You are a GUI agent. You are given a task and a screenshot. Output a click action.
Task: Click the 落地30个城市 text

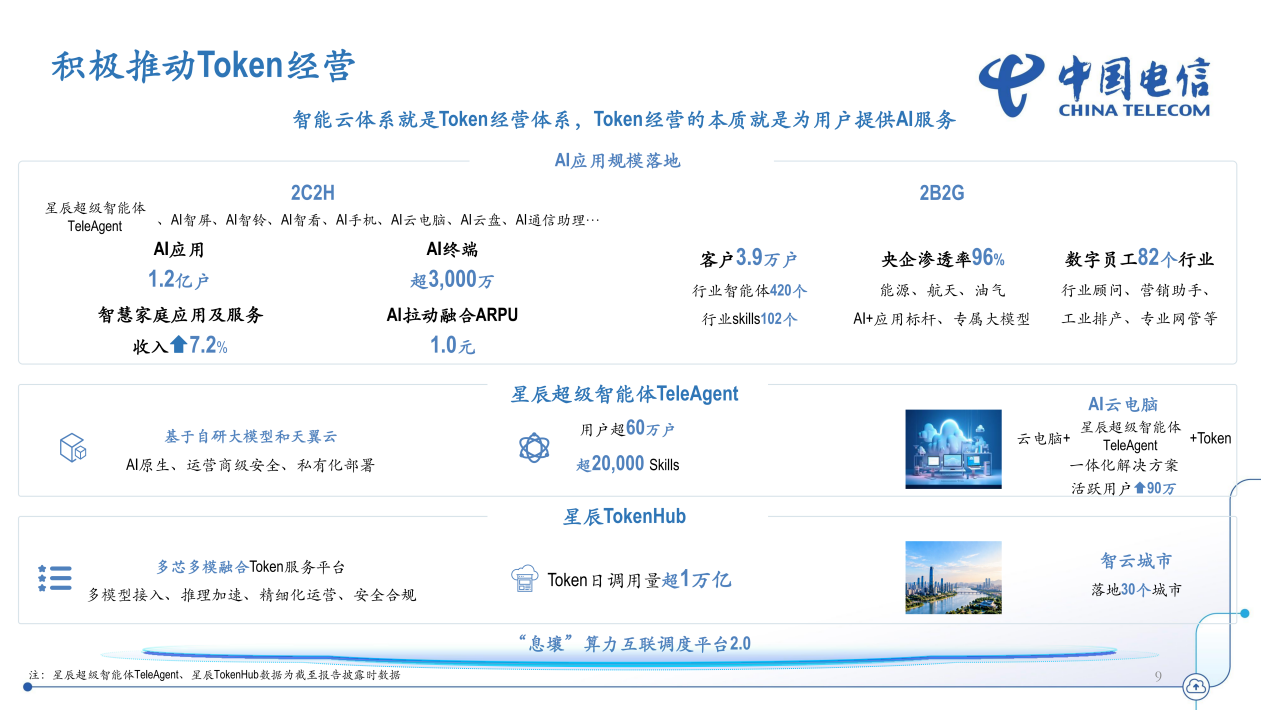[1136, 590]
